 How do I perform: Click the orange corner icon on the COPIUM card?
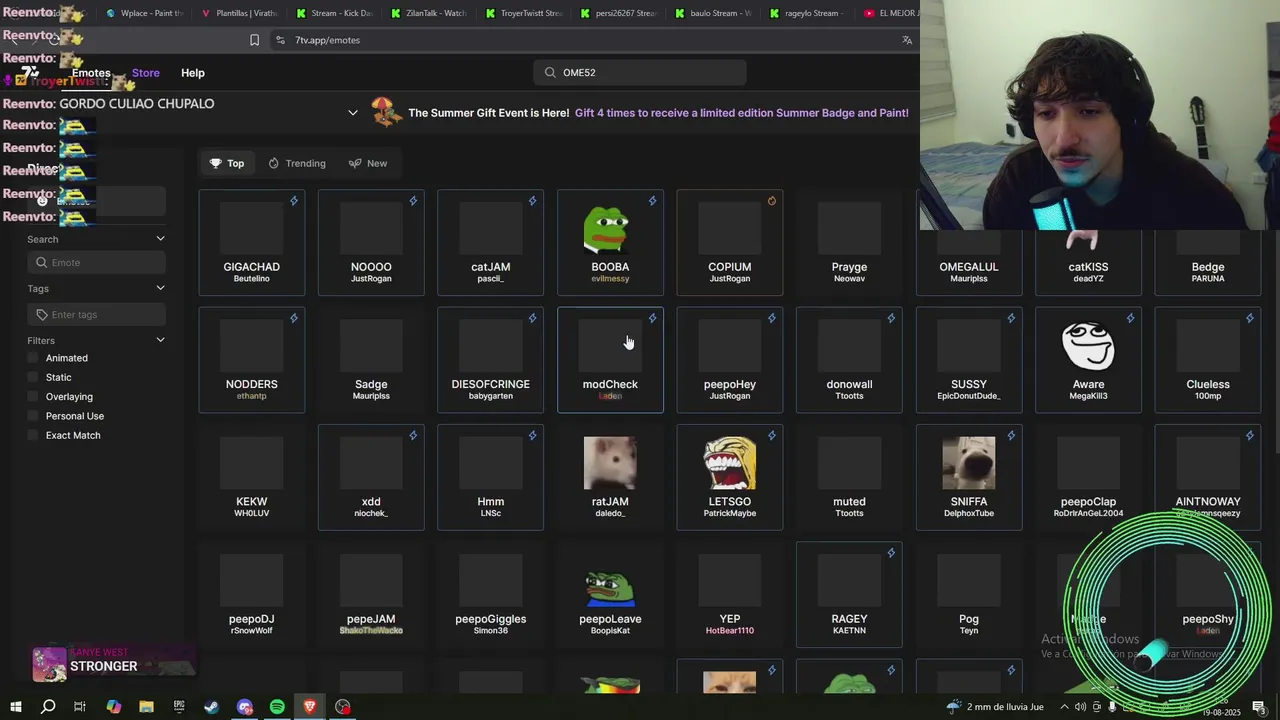click(772, 201)
